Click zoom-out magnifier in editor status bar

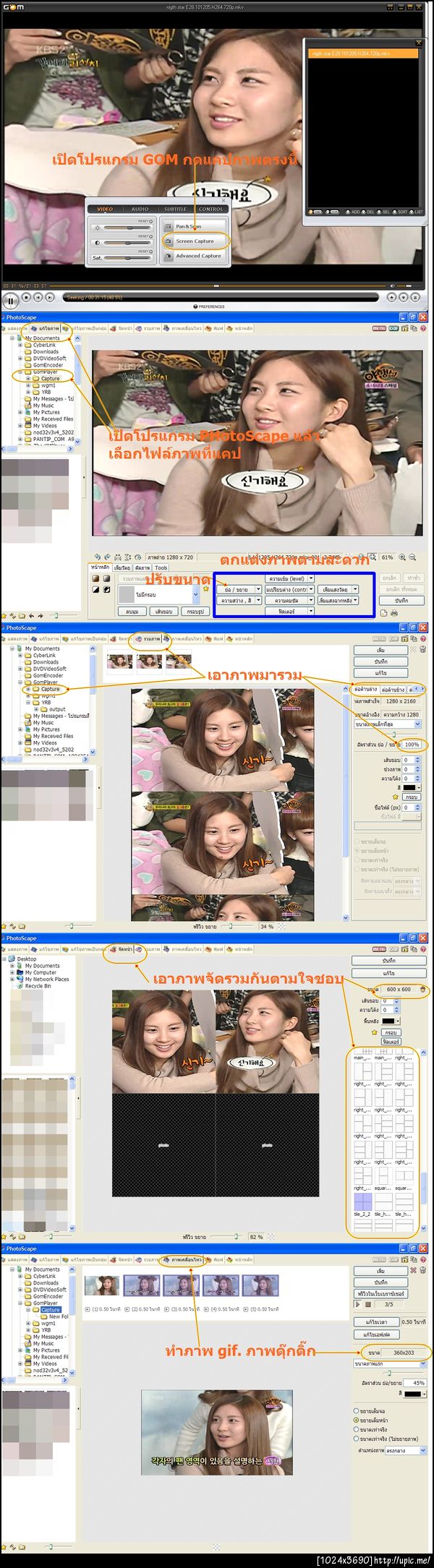[412, 557]
